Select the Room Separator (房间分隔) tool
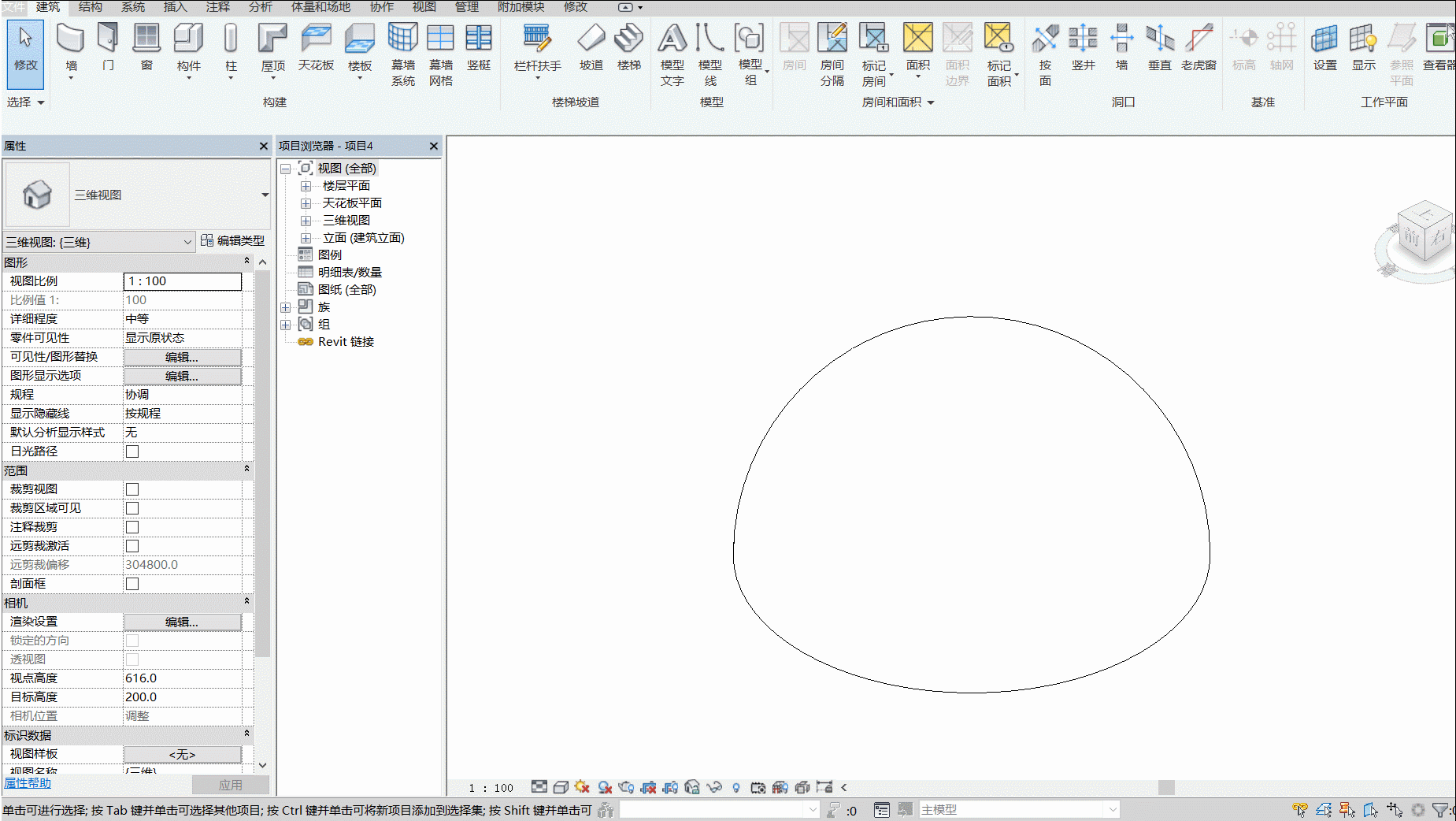This screenshot has height=821, width=1456. tap(832, 54)
